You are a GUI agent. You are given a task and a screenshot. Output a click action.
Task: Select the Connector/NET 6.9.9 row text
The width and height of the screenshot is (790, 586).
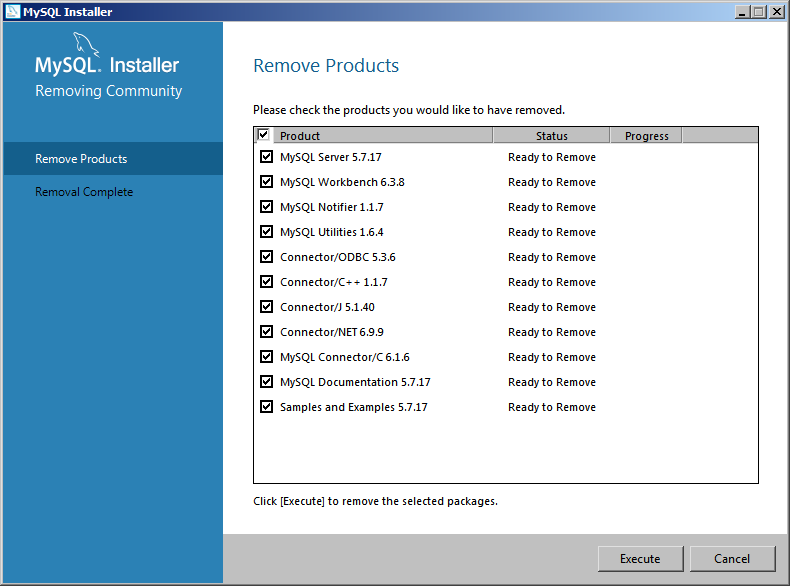tap(332, 332)
